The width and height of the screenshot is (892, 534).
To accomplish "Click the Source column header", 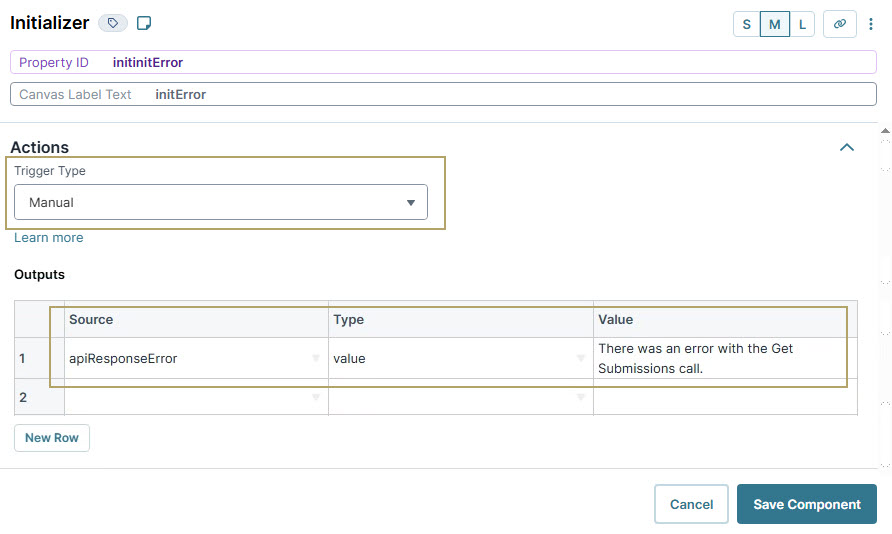I will (196, 320).
